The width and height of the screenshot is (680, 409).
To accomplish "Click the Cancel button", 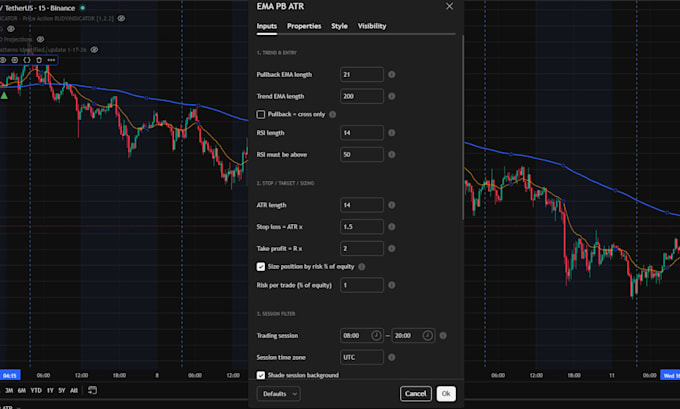I will pos(415,394).
